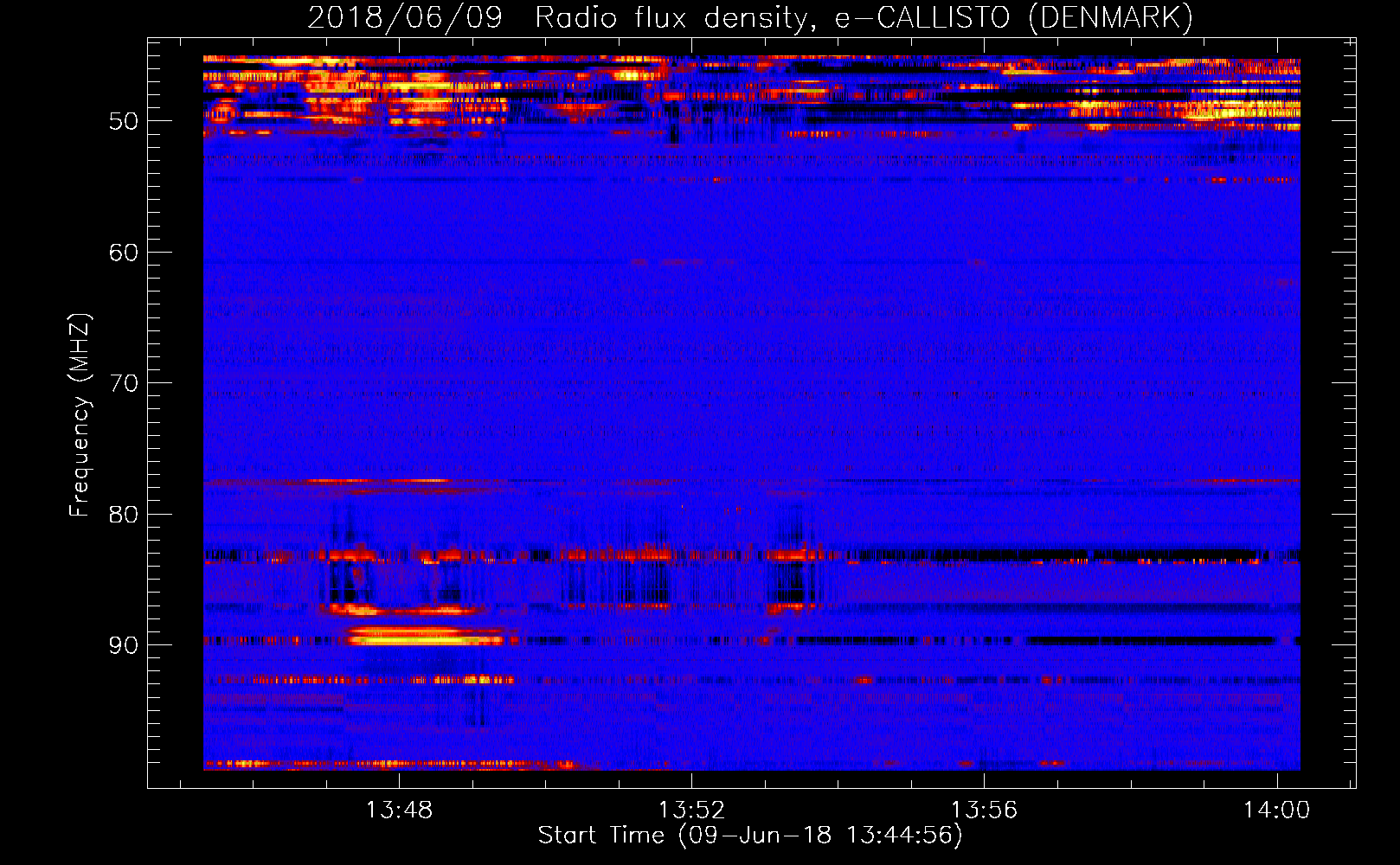
Task: Click the 14:00 time tick label
Action: coord(1277,811)
